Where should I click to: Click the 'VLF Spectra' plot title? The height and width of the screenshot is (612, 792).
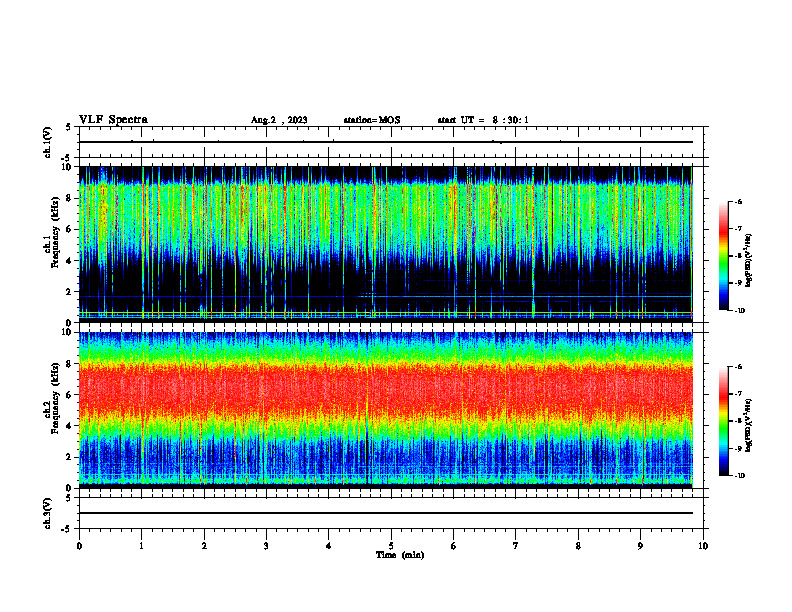pyautogui.click(x=113, y=120)
